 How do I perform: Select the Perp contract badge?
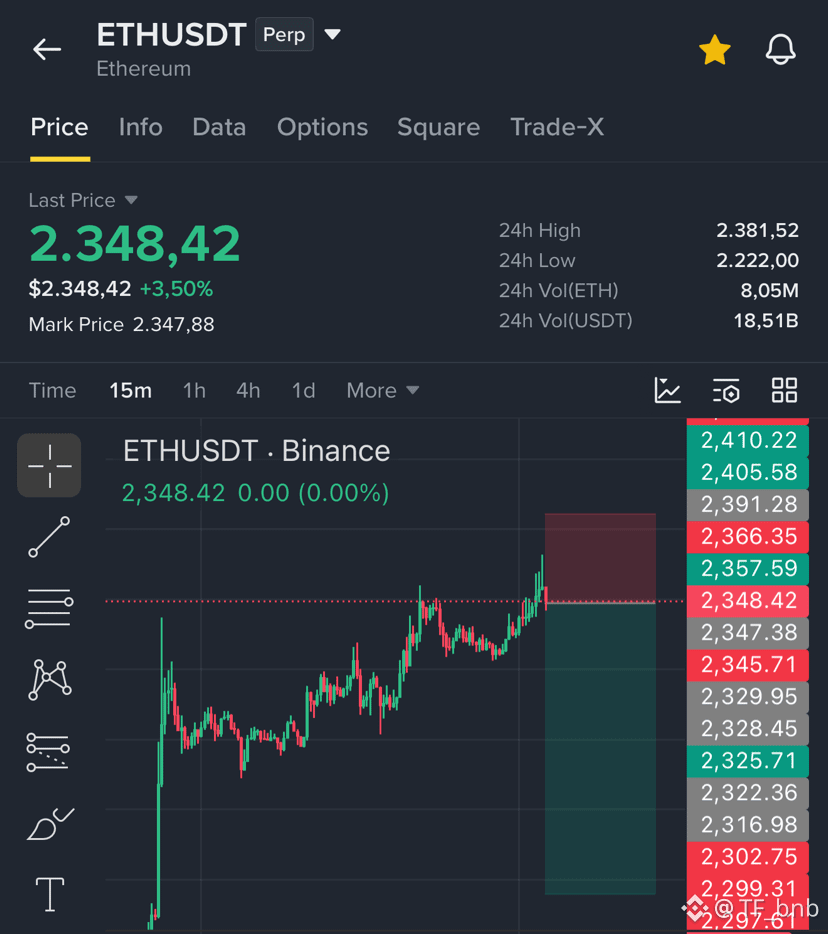(284, 35)
